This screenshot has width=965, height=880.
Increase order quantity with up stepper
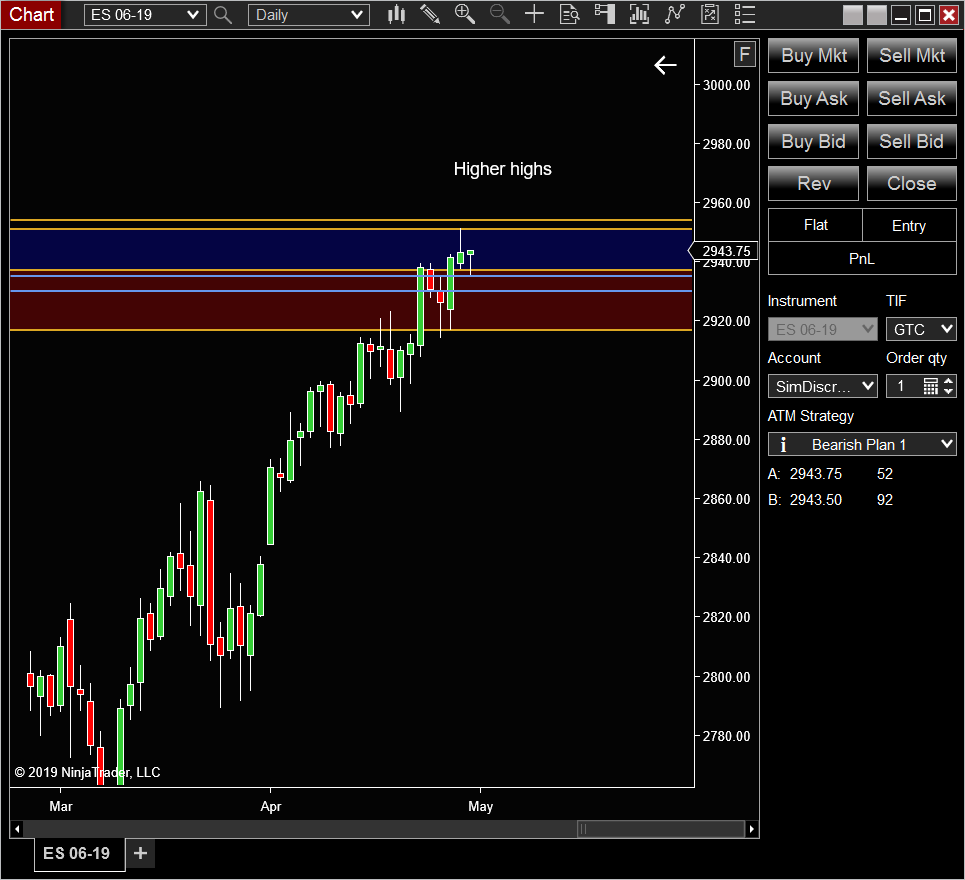pyautogui.click(x=948, y=382)
